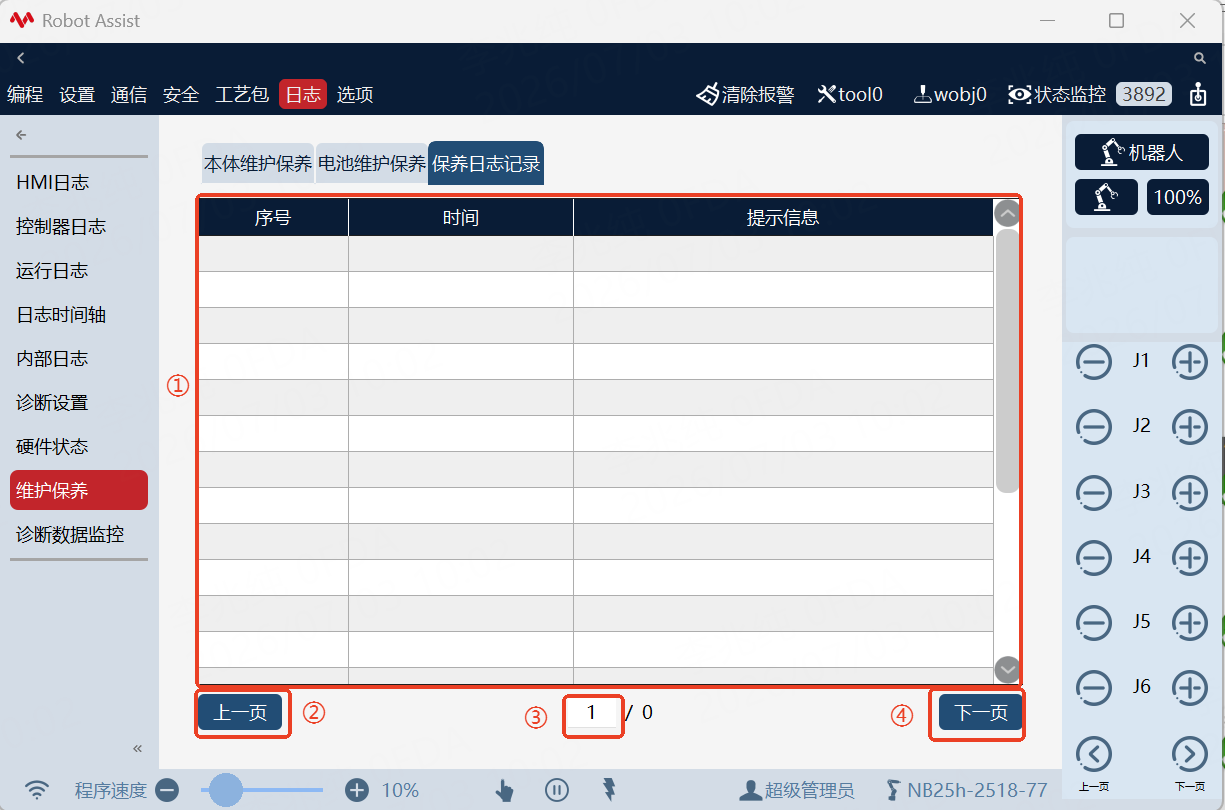Viewport: 1225px width, 810px height.
Task: Click the 程序速度 speed slider handle
Action: click(x=226, y=790)
